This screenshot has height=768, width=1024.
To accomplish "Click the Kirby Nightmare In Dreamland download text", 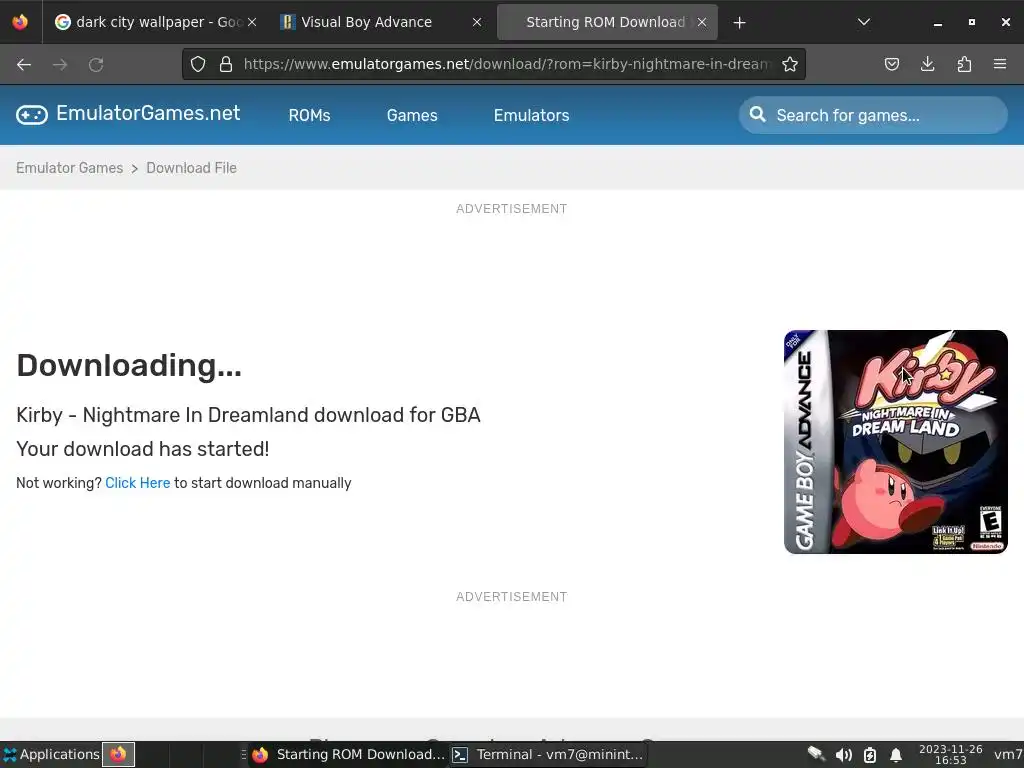I will (x=248, y=415).
